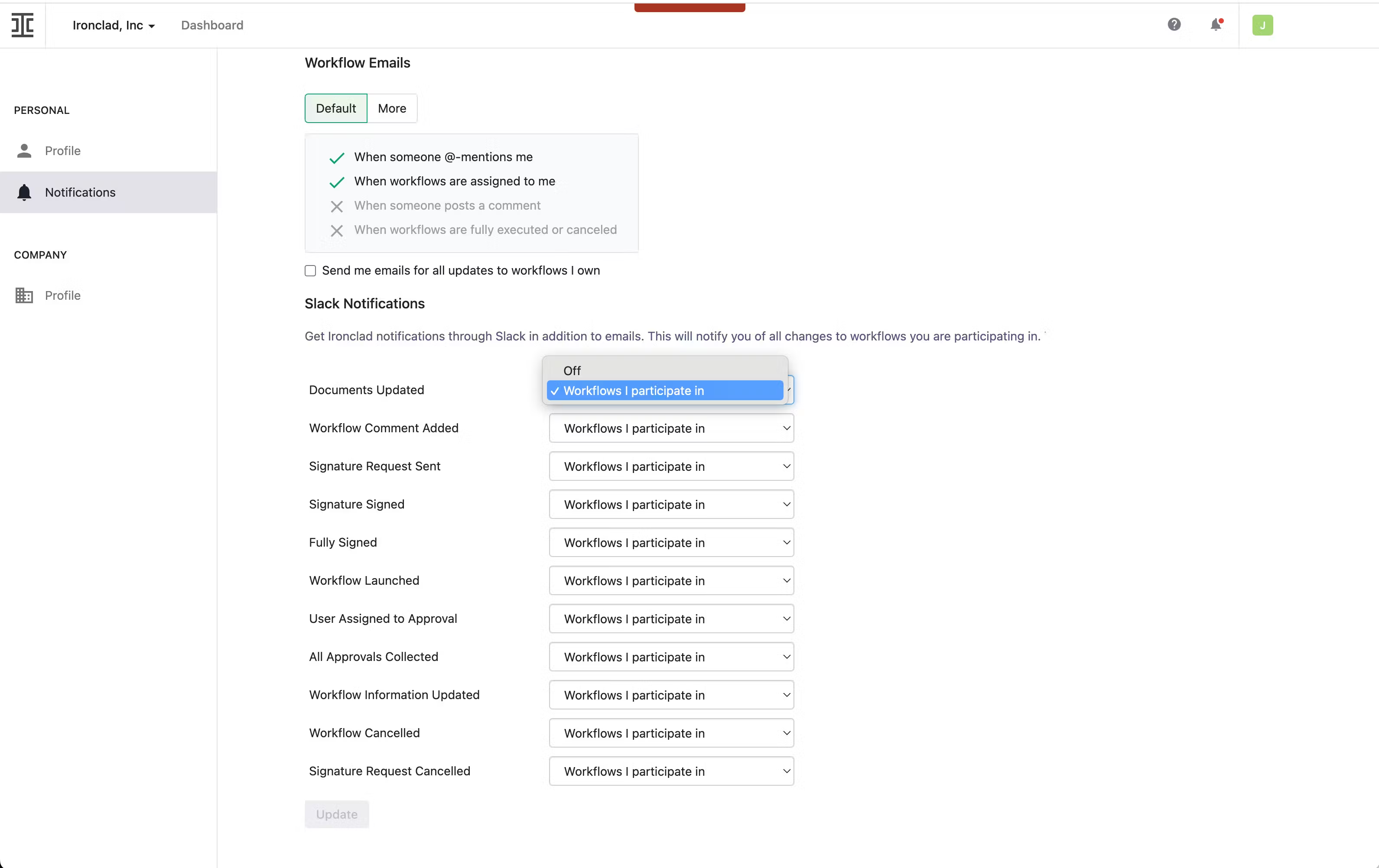
Task: Select the Default emails tab
Action: pos(335,108)
